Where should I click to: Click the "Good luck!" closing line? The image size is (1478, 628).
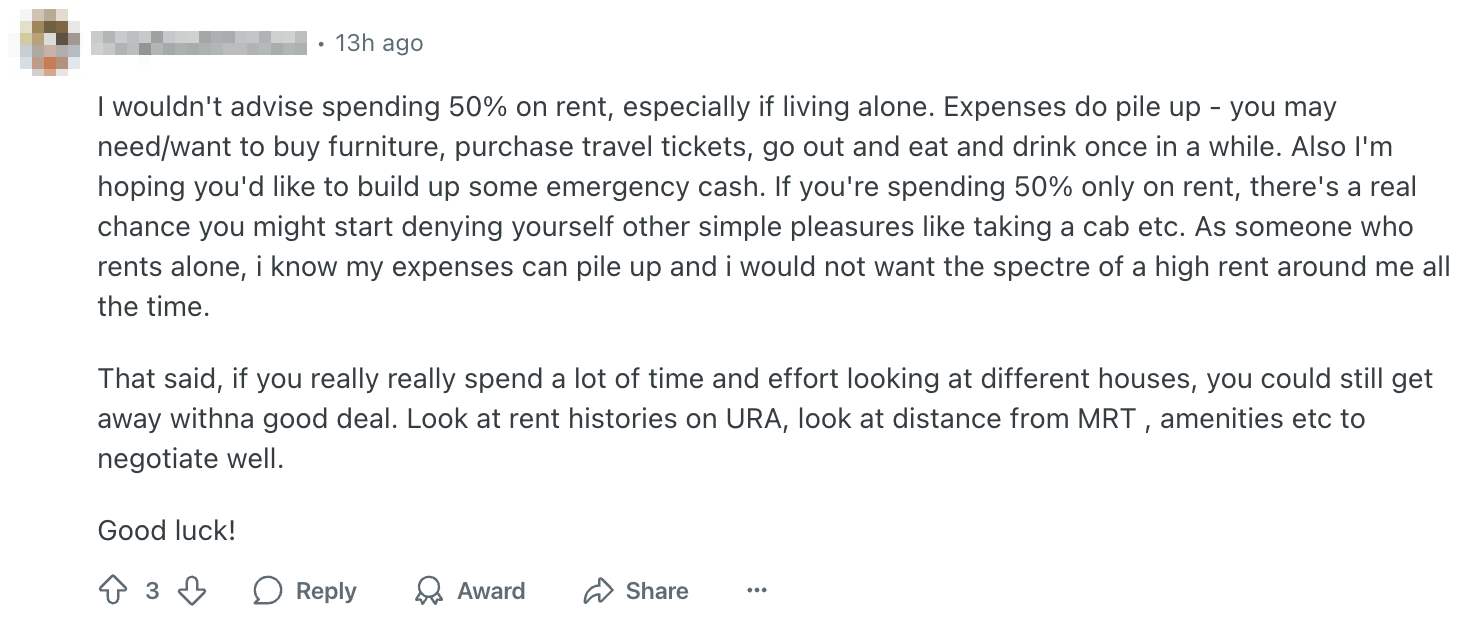tap(166, 530)
